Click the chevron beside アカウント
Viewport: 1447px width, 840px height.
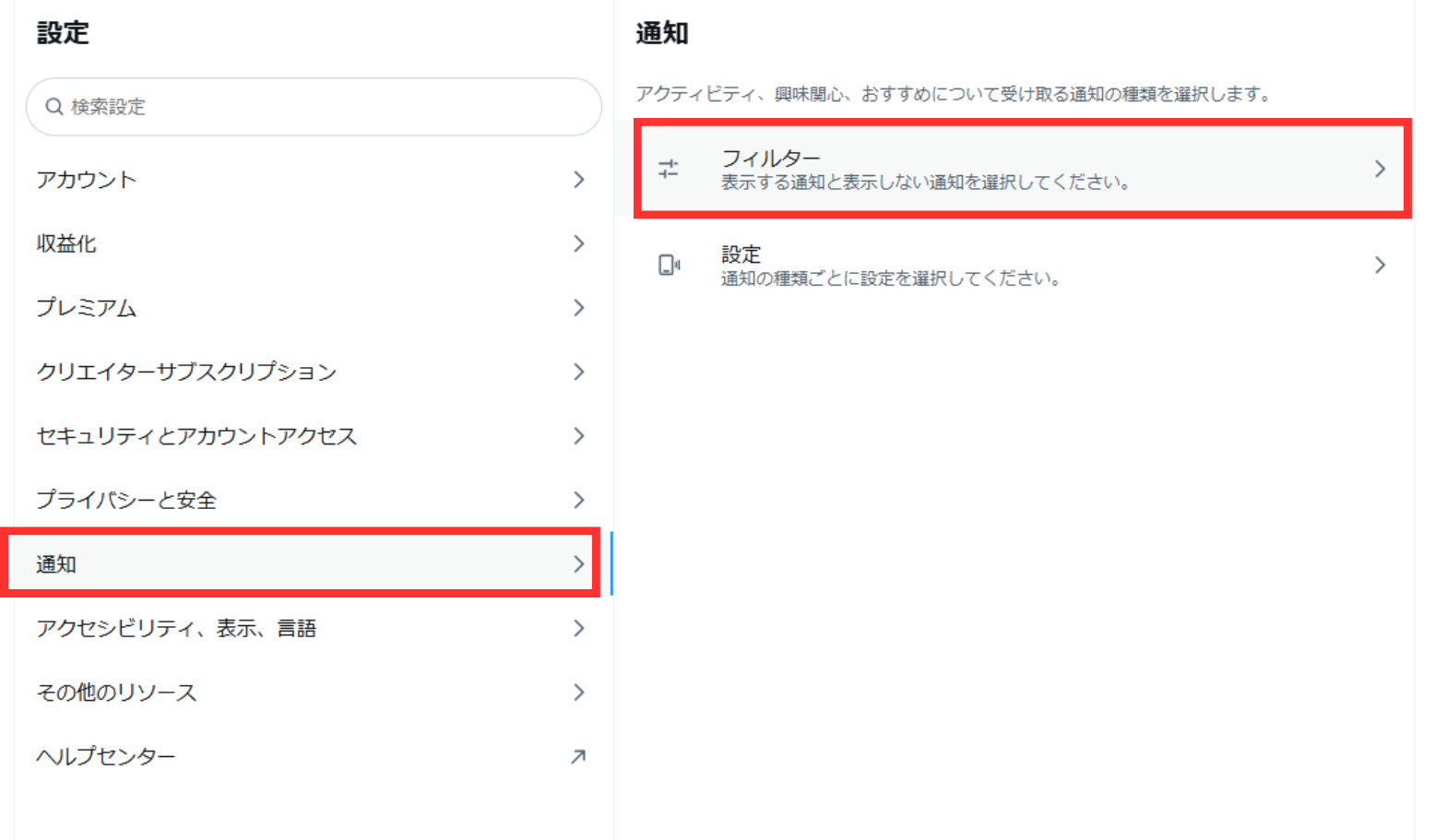[x=578, y=180]
